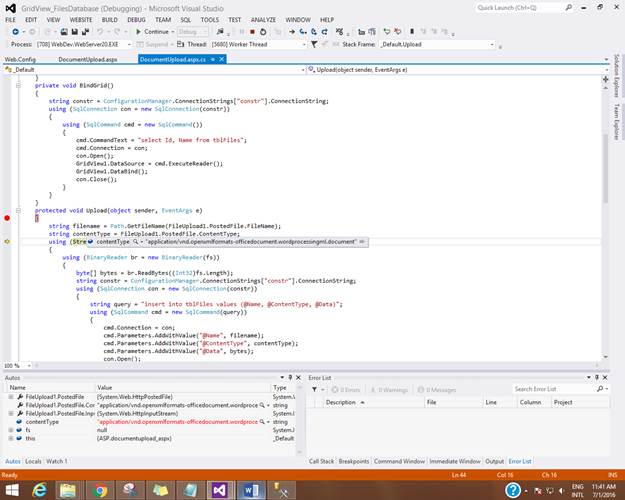The image size is (625, 500).
Task: Click the Search Error List field
Action: [x=550, y=389]
